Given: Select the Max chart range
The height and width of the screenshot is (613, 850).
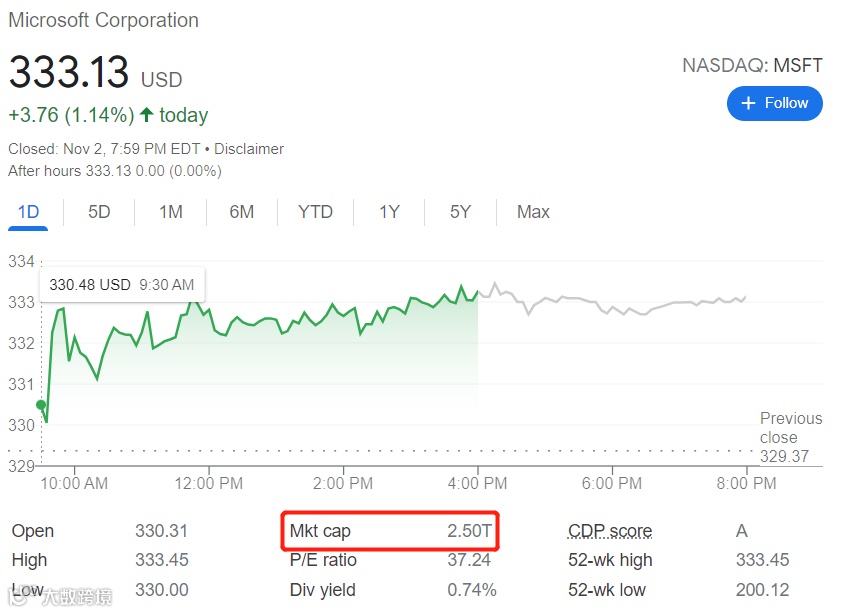Looking at the screenshot, I should click(x=533, y=212).
